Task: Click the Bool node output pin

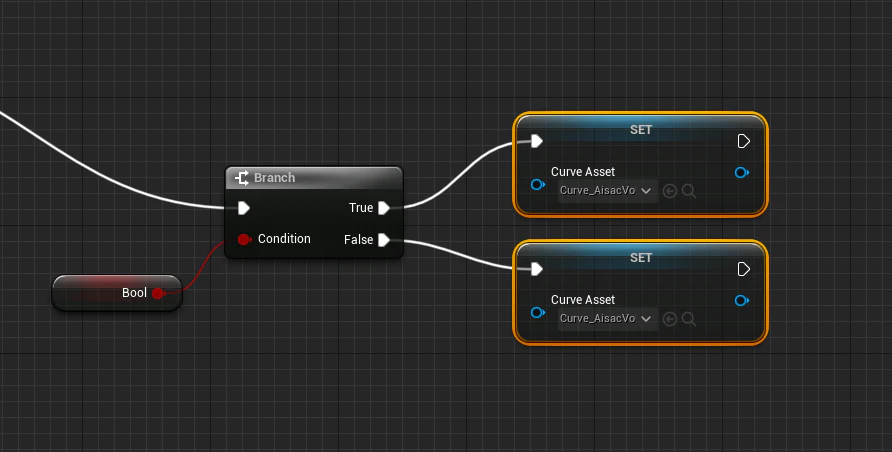Action: pyautogui.click(x=158, y=293)
